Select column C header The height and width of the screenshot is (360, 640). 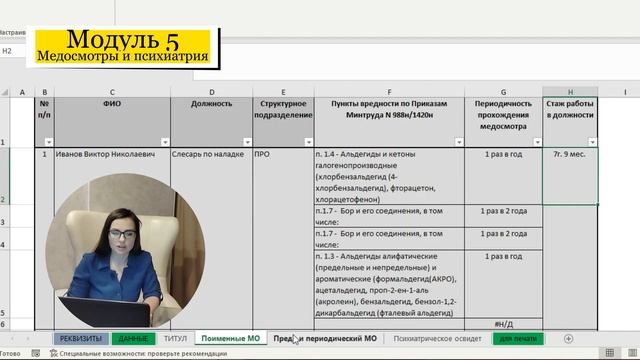(112, 92)
